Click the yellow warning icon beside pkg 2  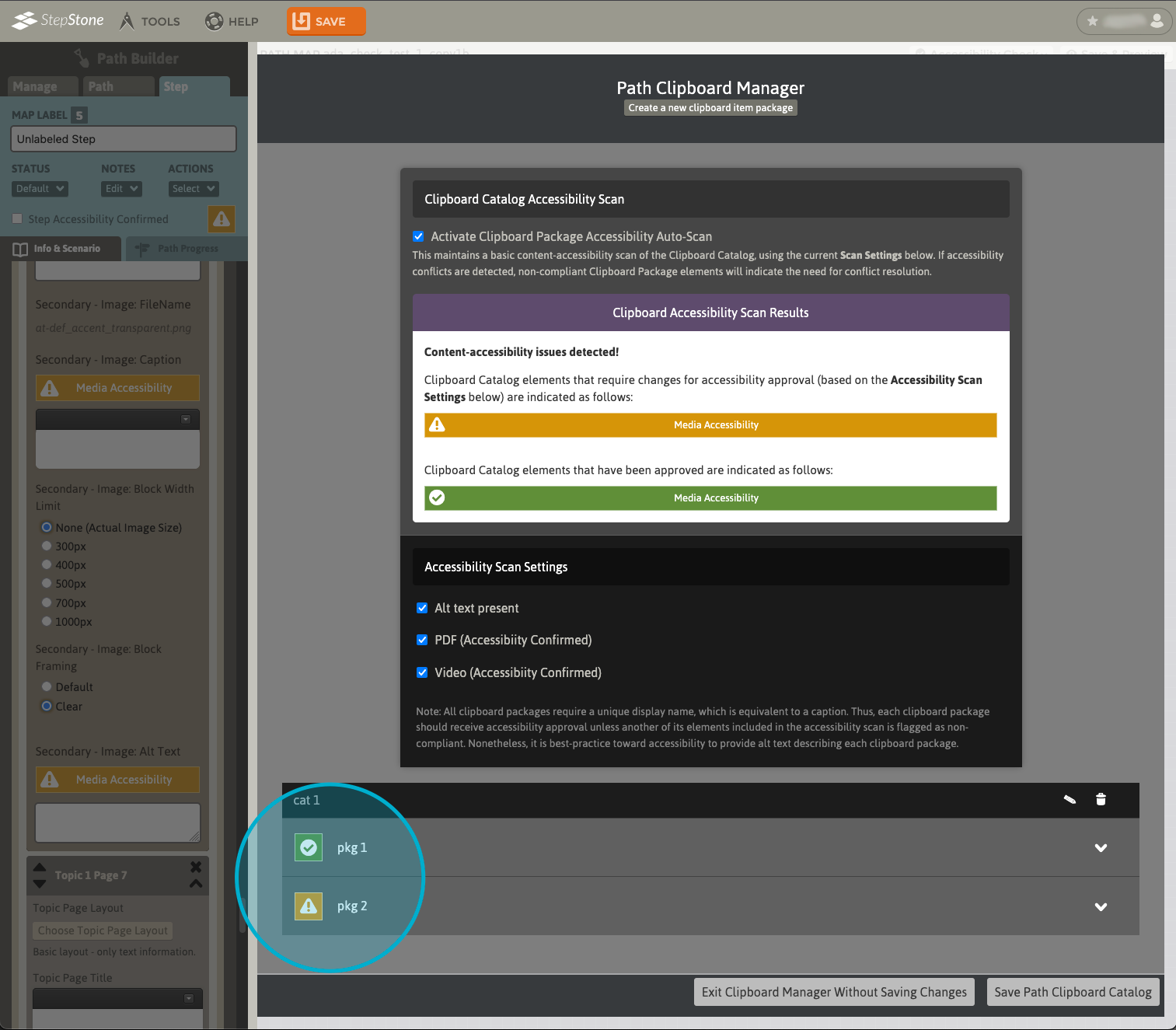(x=309, y=906)
